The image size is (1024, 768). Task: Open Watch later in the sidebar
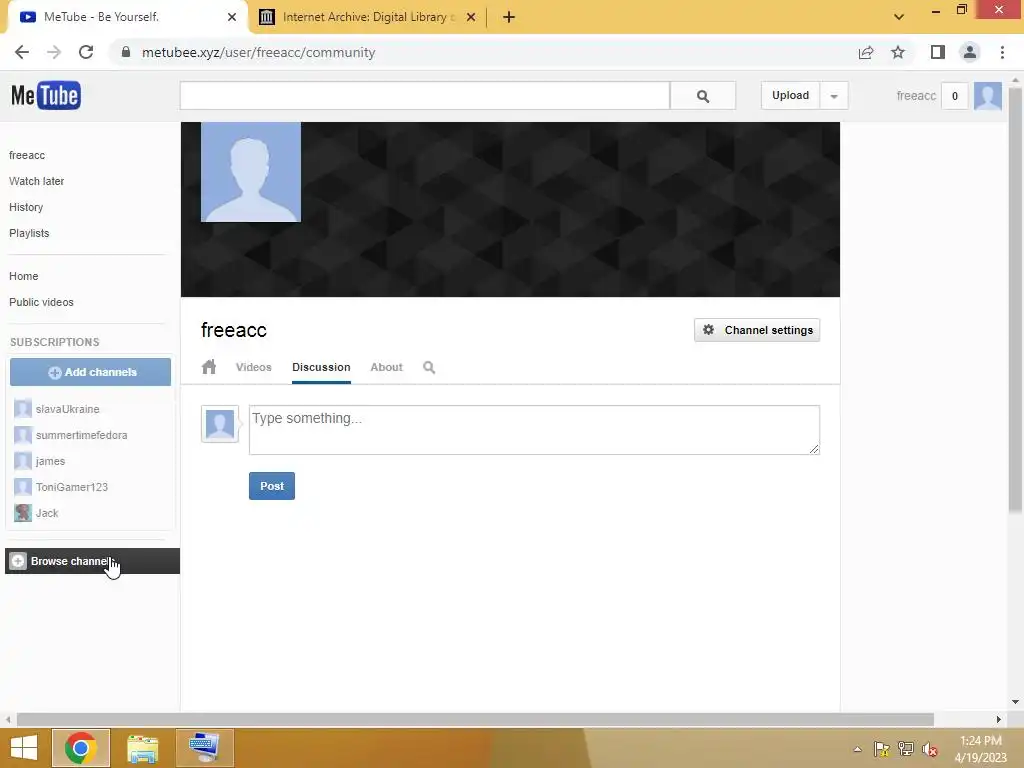(x=37, y=181)
